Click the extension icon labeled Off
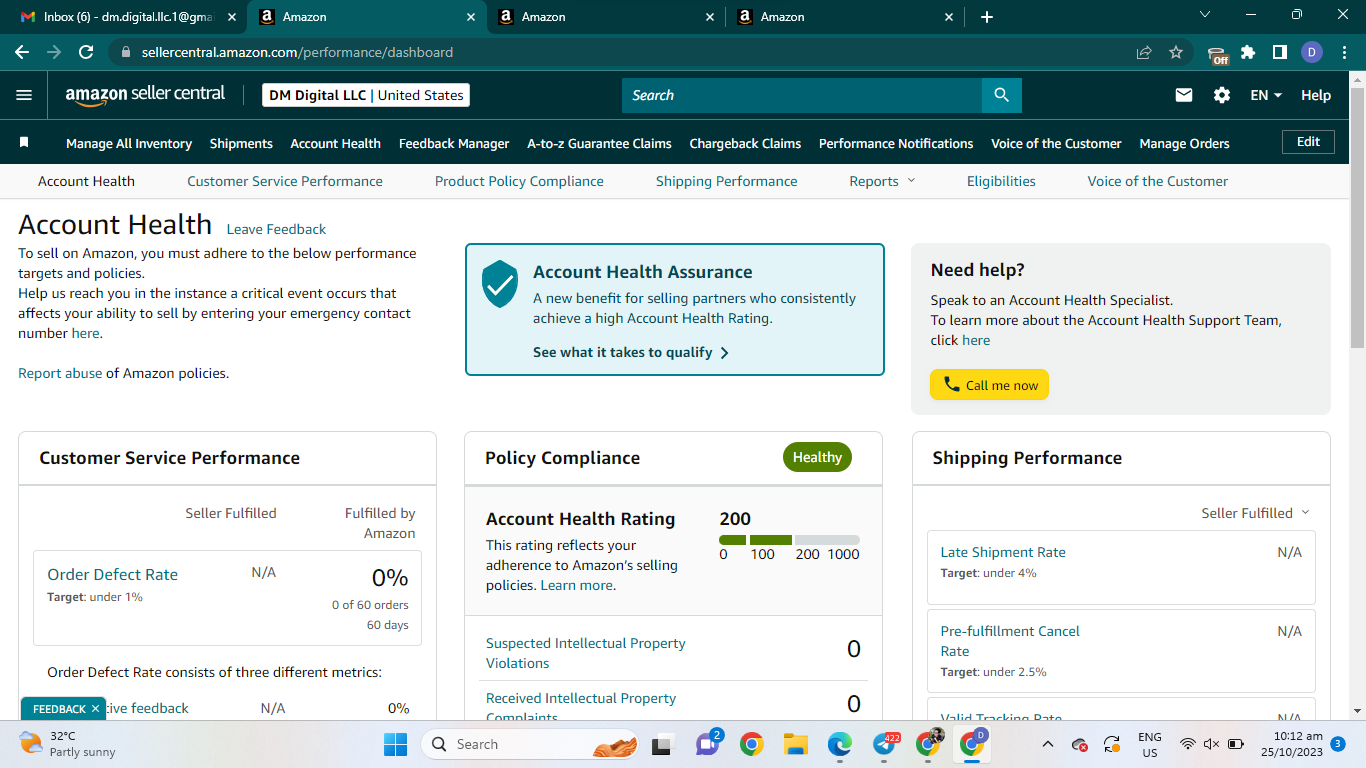This screenshot has height=768, width=1366. coord(1217,54)
